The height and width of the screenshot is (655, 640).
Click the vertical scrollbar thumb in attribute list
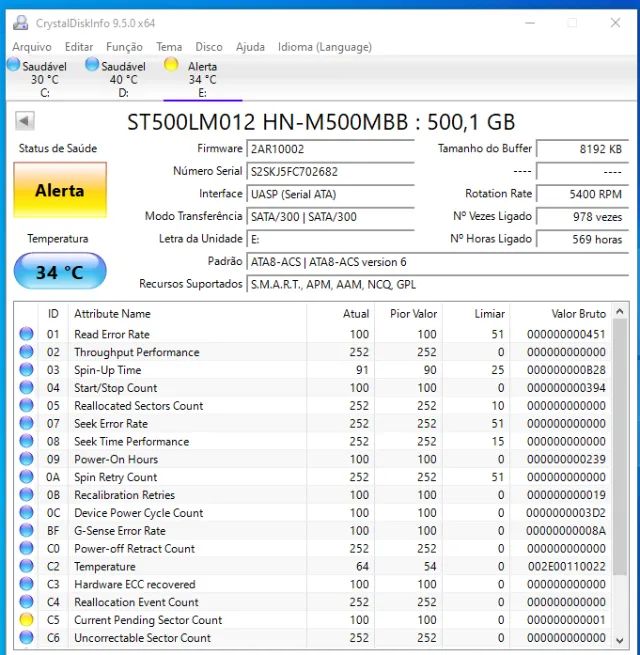[x=620, y=447]
